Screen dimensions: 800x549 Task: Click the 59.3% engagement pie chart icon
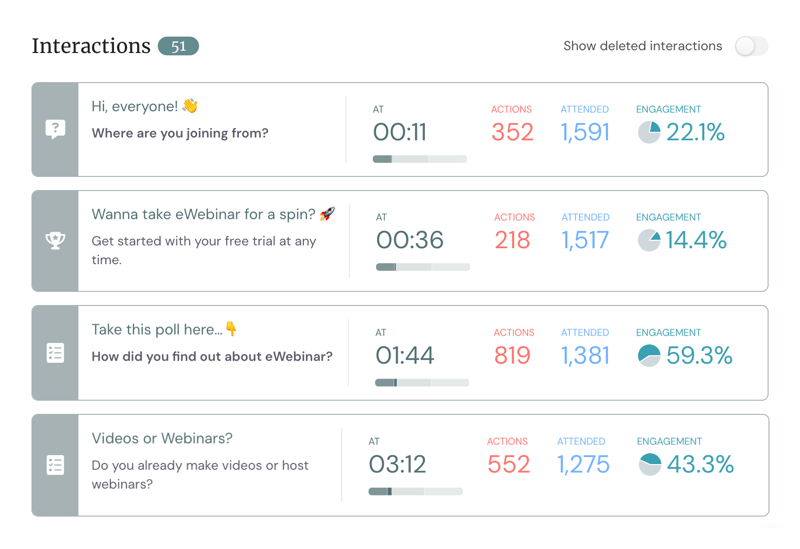[x=649, y=355]
